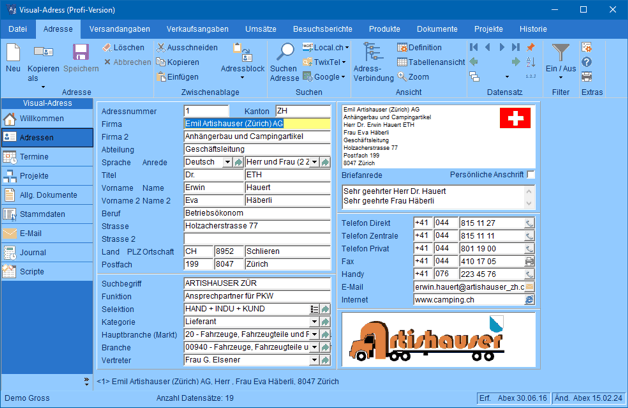628x408 pixels.
Task: Click the mail icon next to E-Mail field
Action: tap(529, 287)
